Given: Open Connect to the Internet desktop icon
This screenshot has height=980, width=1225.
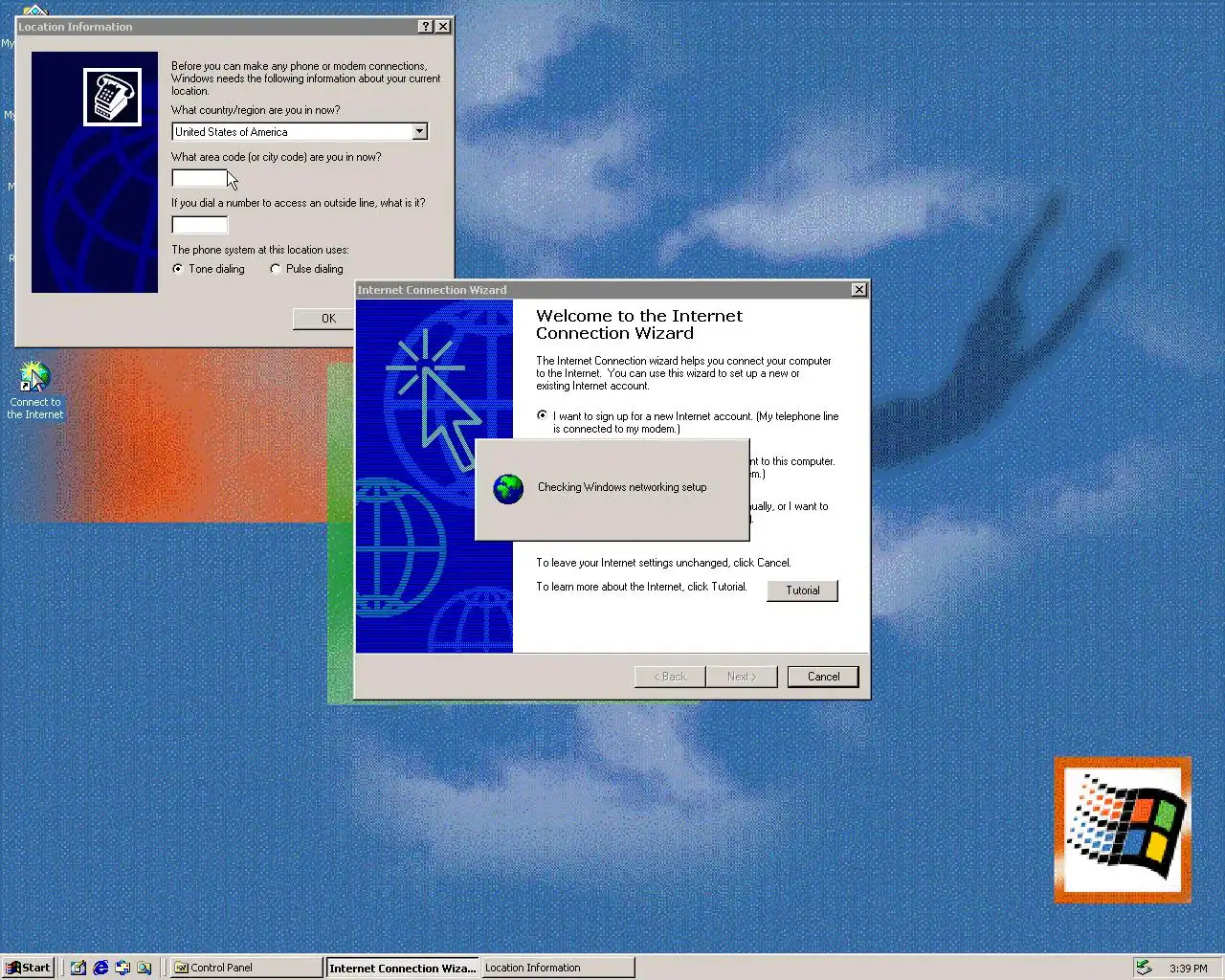Looking at the screenshot, I should pos(35,390).
